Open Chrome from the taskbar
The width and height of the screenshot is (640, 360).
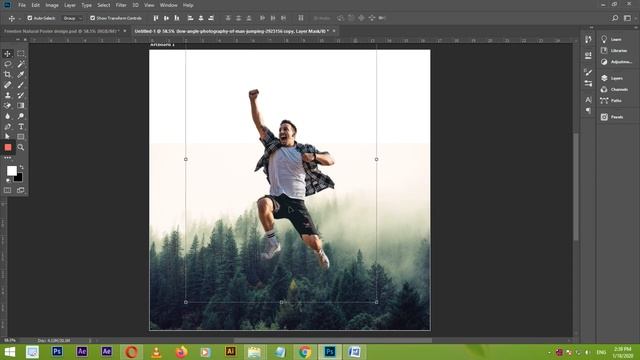tap(304, 352)
